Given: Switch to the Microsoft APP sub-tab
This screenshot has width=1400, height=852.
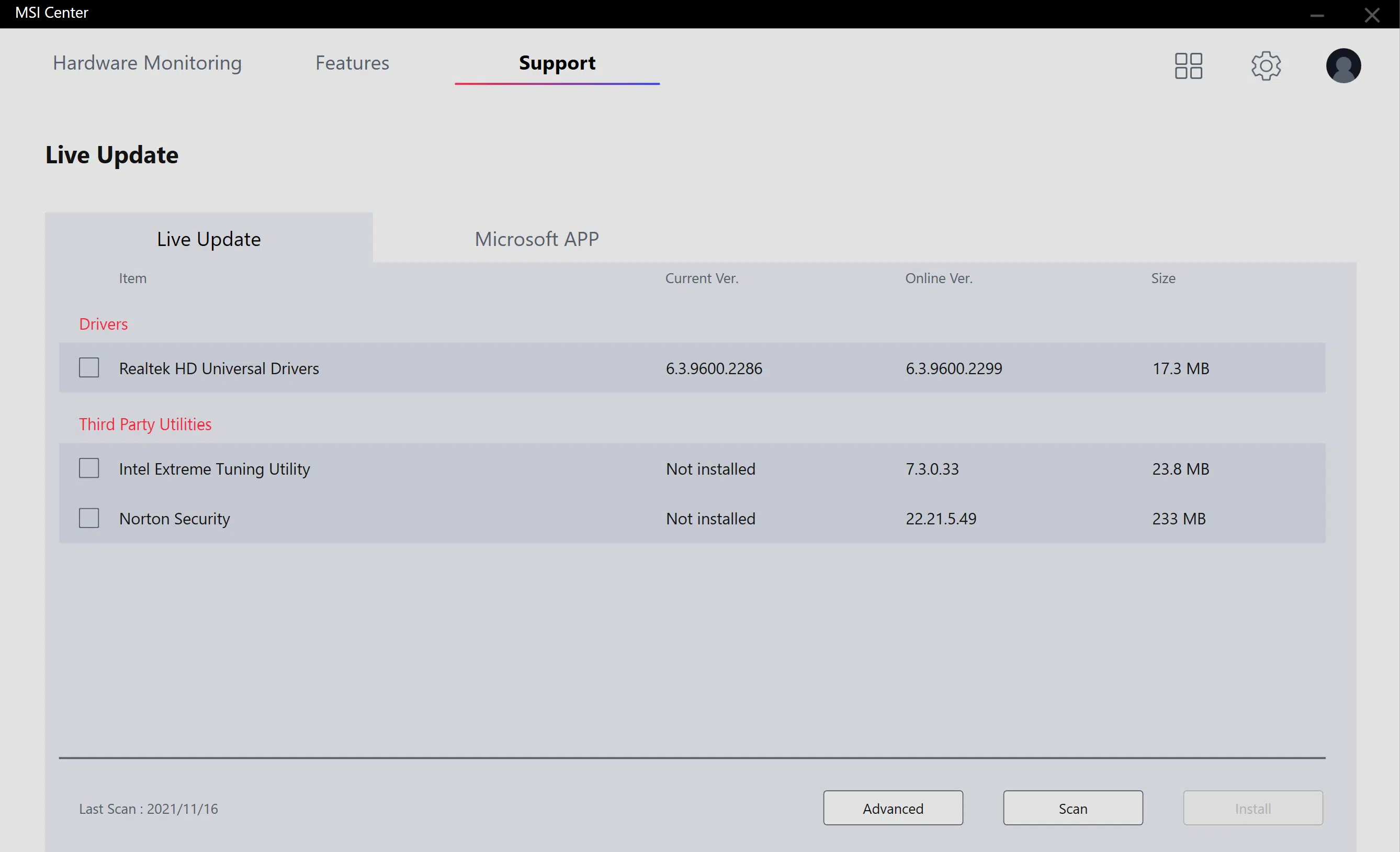Looking at the screenshot, I should [536, 238].
